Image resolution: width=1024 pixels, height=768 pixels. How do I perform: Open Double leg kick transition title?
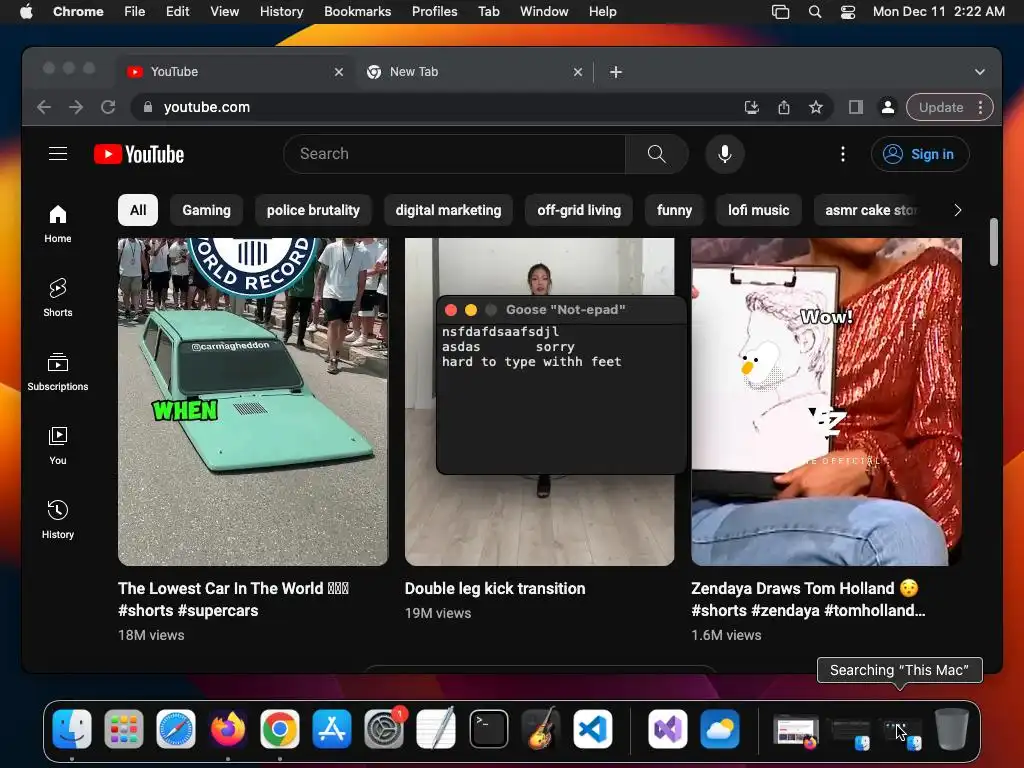coord(495,588)
